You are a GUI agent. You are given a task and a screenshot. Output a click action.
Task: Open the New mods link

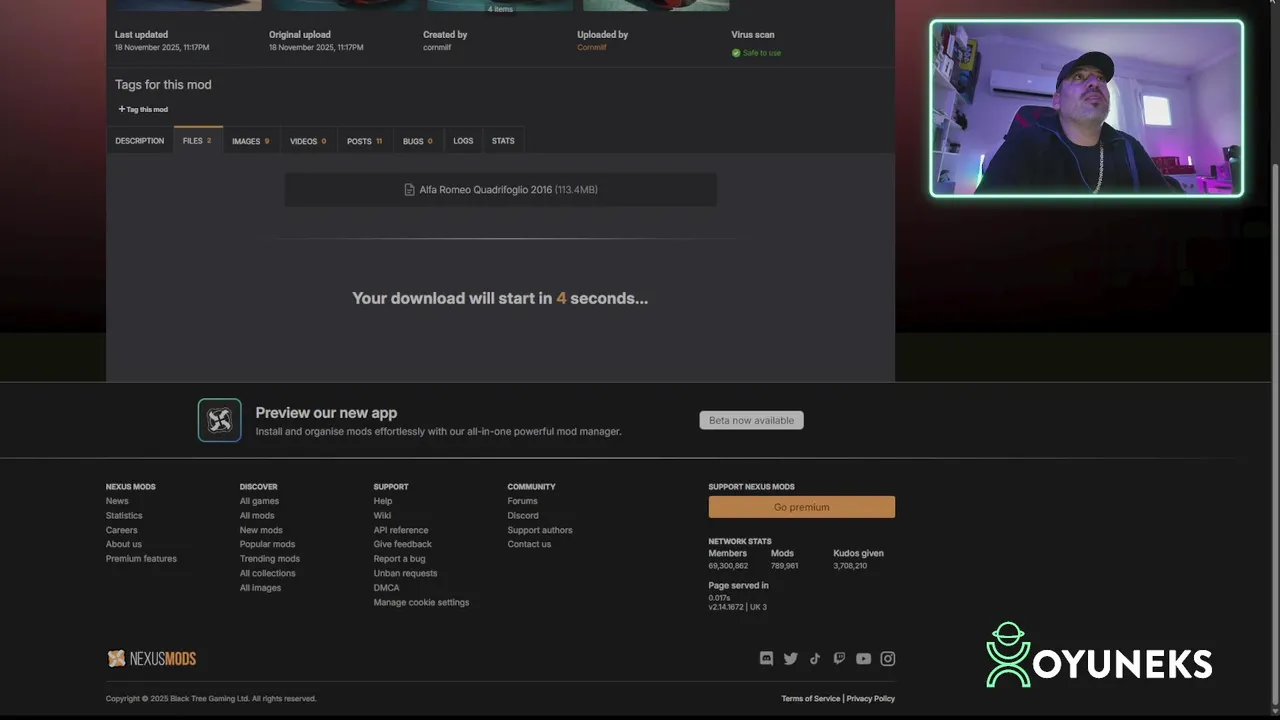tap(261, 530)
